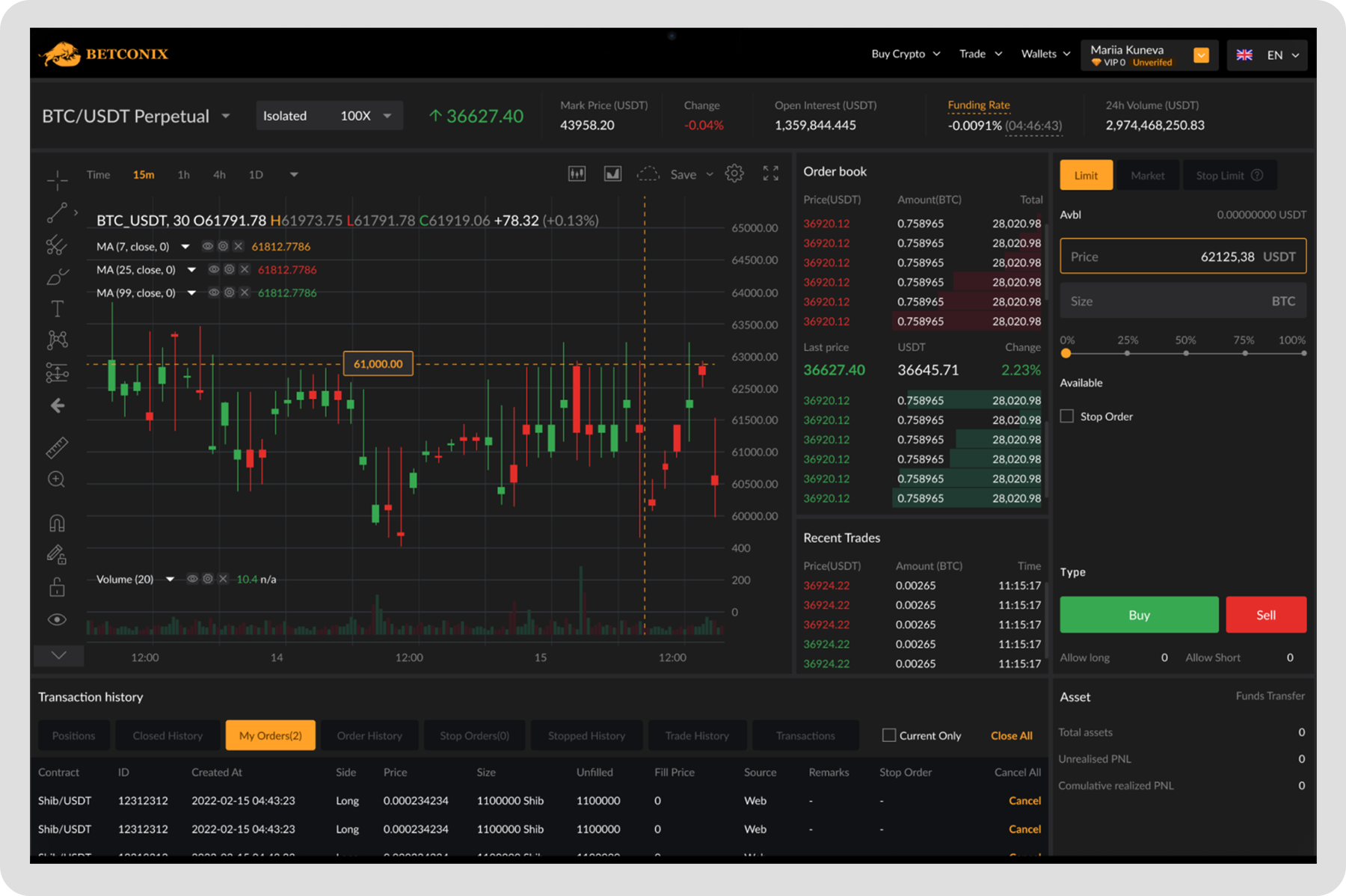Select the magnet snap tool
The width and height of the screenshot is (1346, 896).
(57, 523)
